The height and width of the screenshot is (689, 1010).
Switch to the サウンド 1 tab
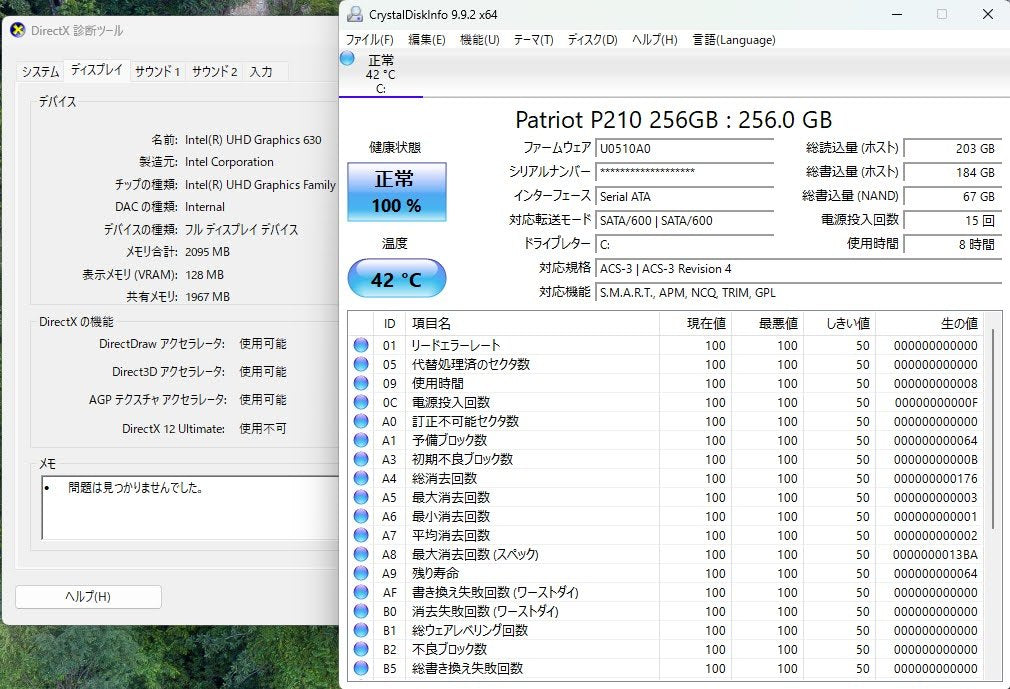[158, 71]
